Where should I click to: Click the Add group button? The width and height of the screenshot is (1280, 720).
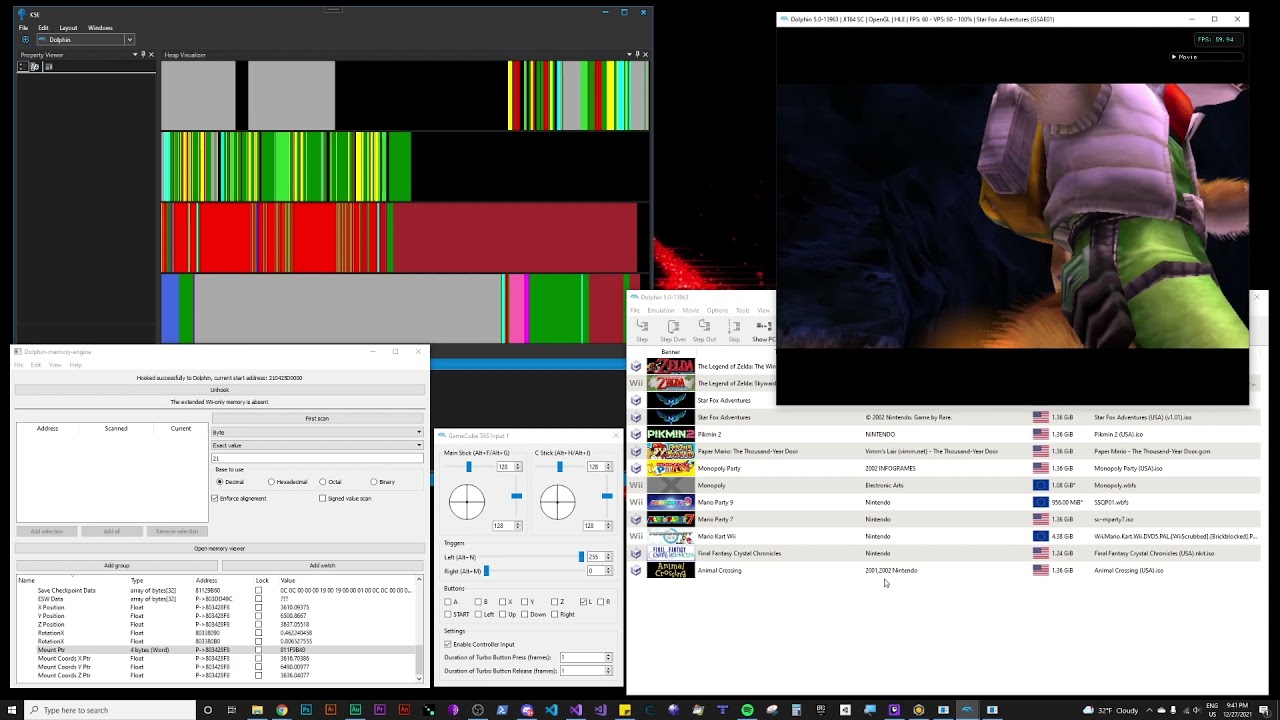[x=116, y=565]
